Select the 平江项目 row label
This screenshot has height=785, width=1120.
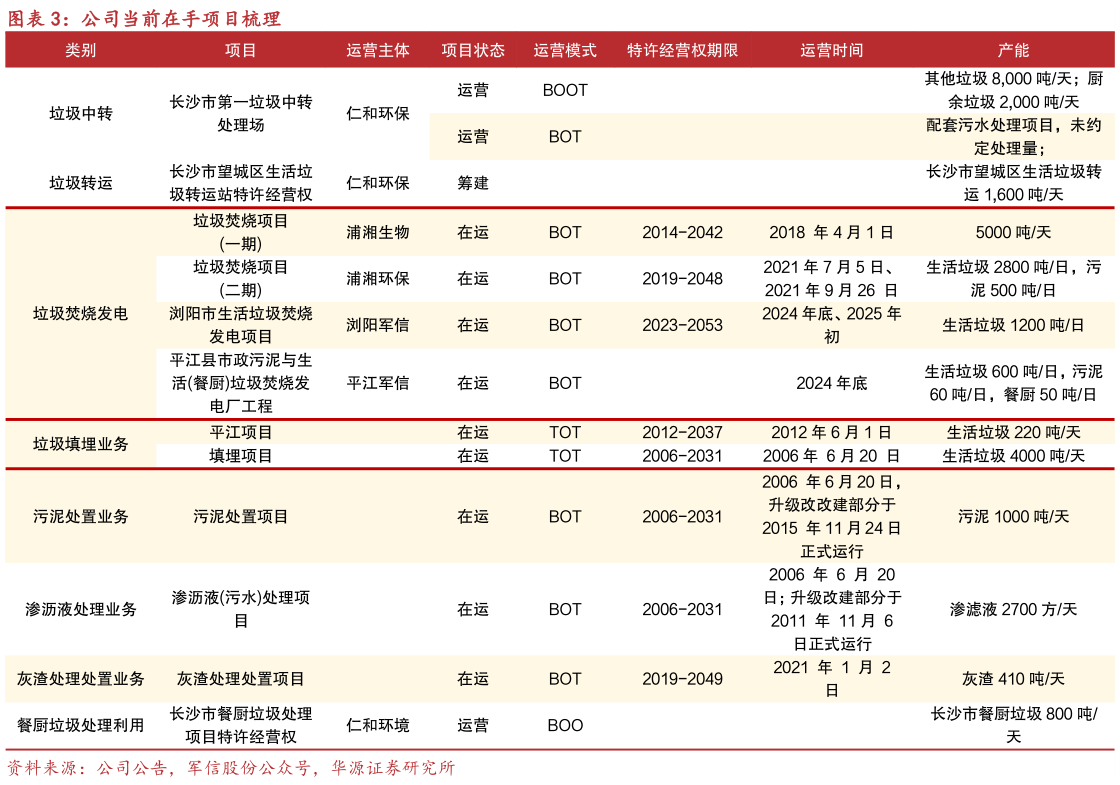[x=240, y=432]
